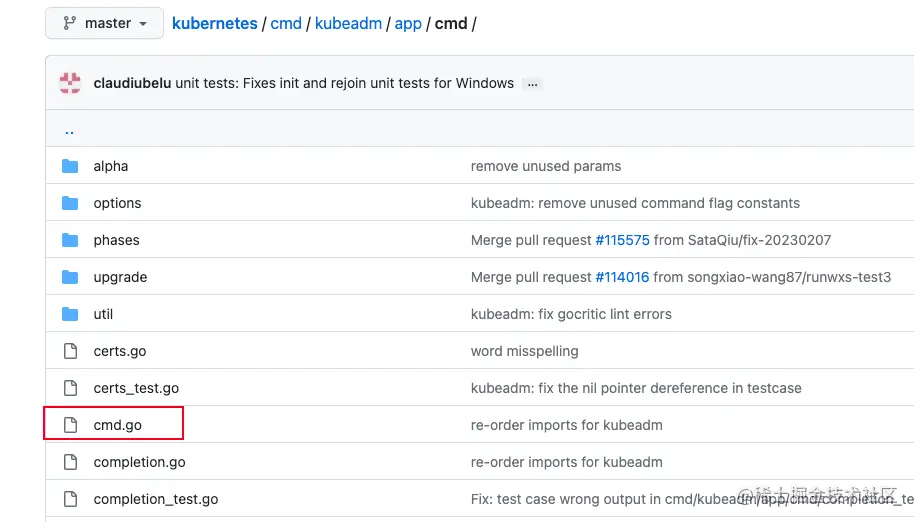Click claudiubelu's avatar image
The height and width of the screenshot is (522, 914).
click(70, 83)
